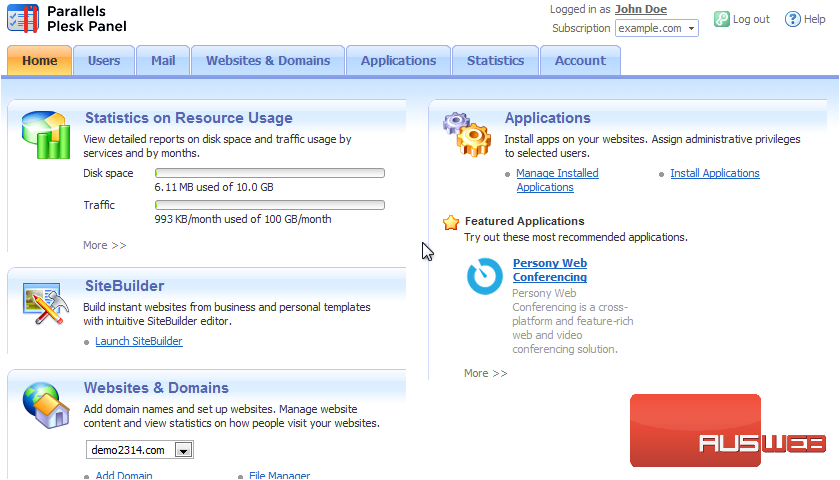Open the Websites & Domains tab
840x480 pixels.
pos(268,61)
